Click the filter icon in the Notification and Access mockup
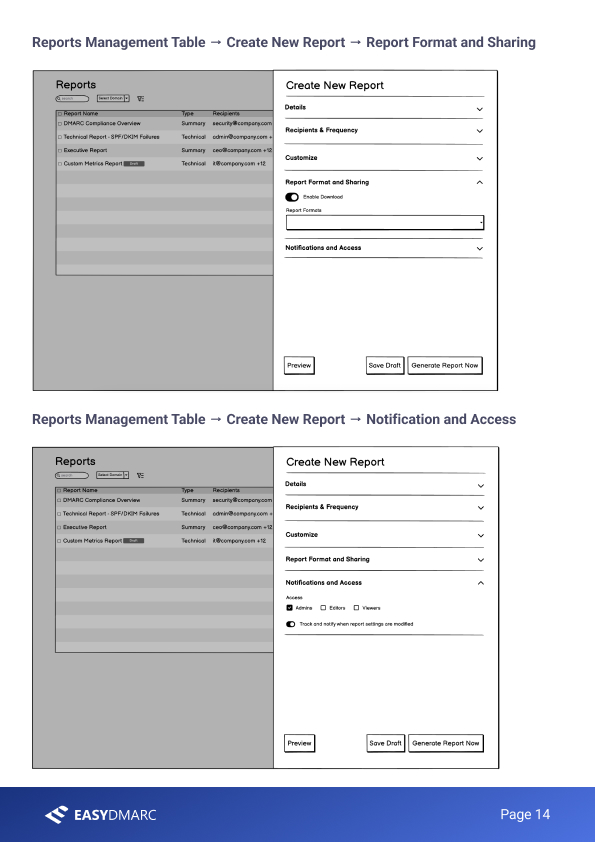This screenshot has height=842, width=595. [x=140, y=475]
